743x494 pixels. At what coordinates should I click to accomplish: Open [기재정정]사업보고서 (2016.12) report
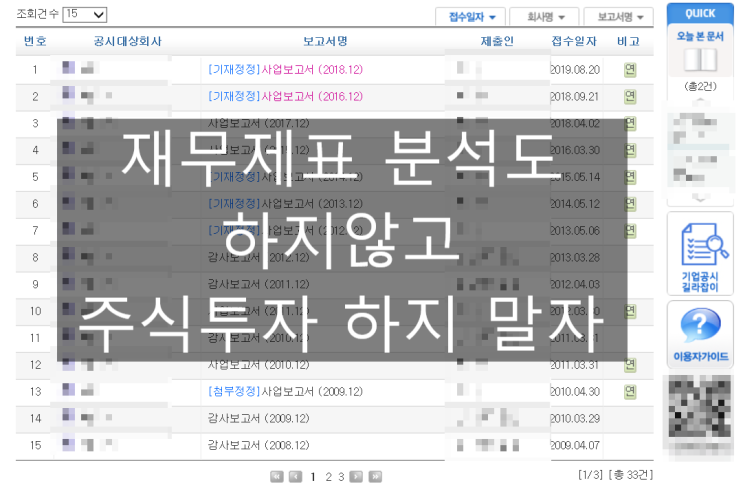coord(285,97)
